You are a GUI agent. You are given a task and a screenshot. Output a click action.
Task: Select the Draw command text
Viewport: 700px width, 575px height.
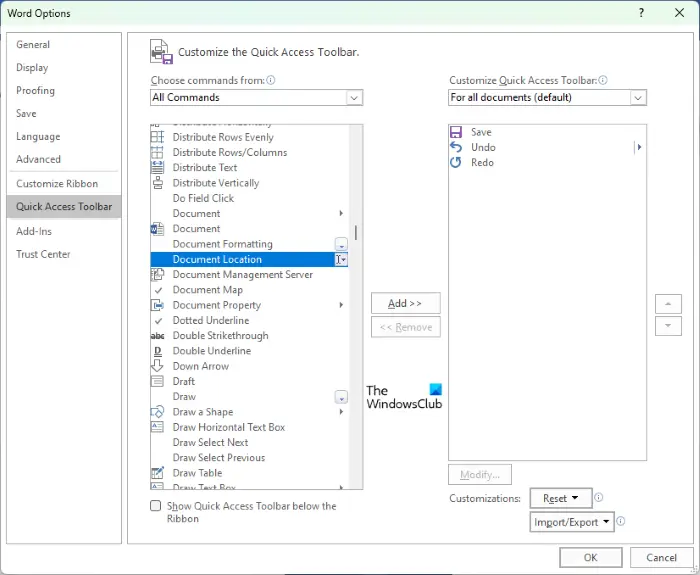pos(184,396)
